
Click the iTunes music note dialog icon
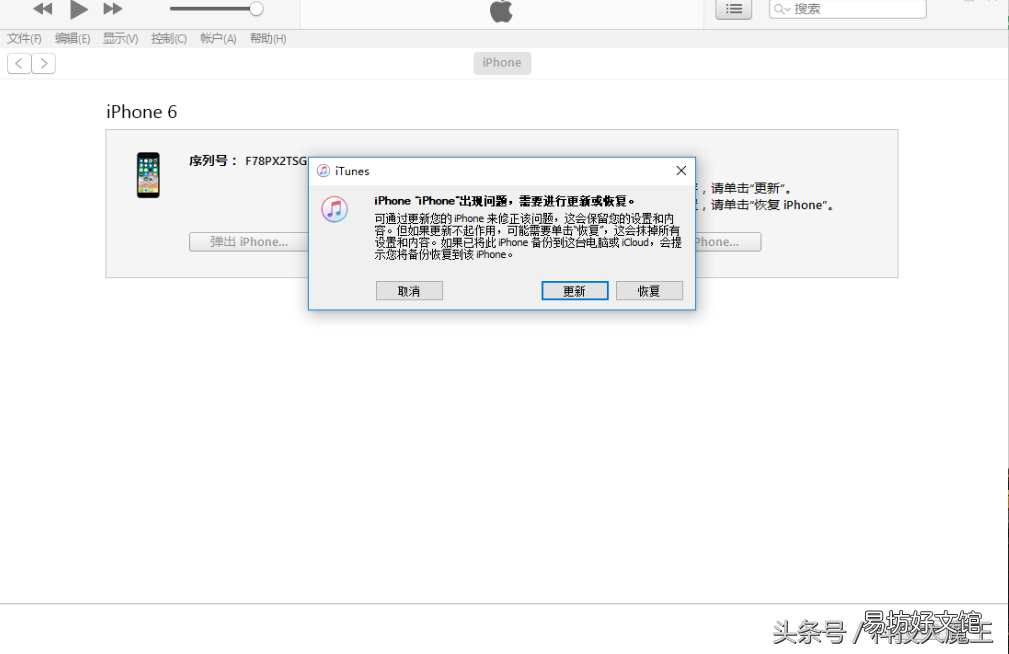pos(335,209)
